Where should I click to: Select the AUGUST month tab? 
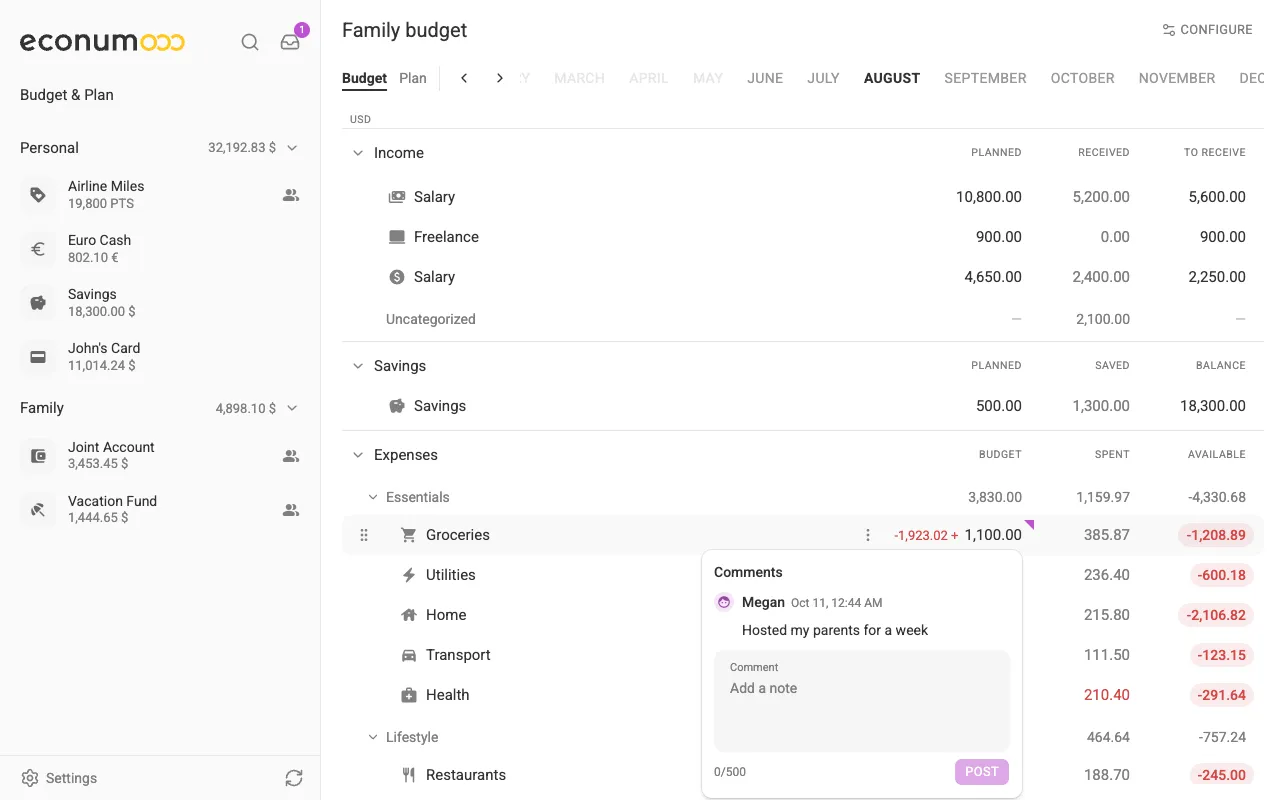point(892,78)
